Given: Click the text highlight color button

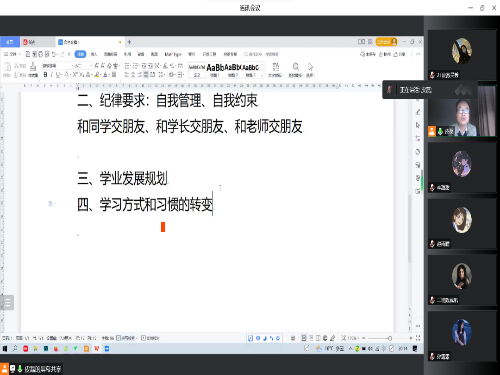Looking at the screenshot, I should point(97,75).
